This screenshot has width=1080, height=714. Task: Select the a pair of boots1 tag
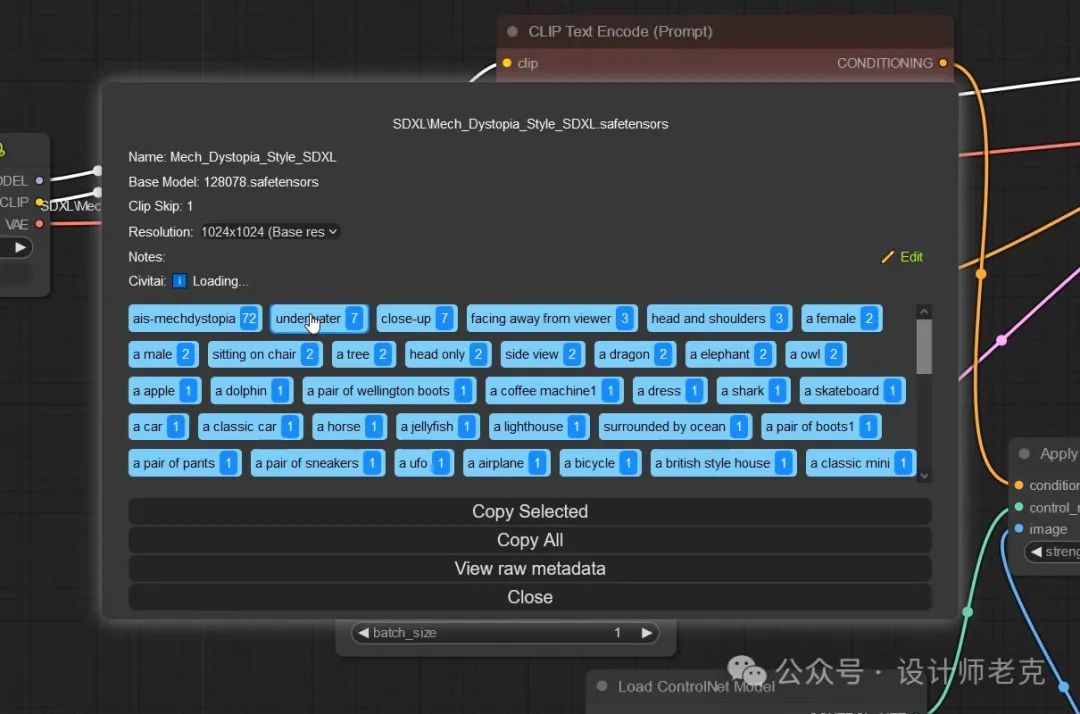[x=821, y=426]
